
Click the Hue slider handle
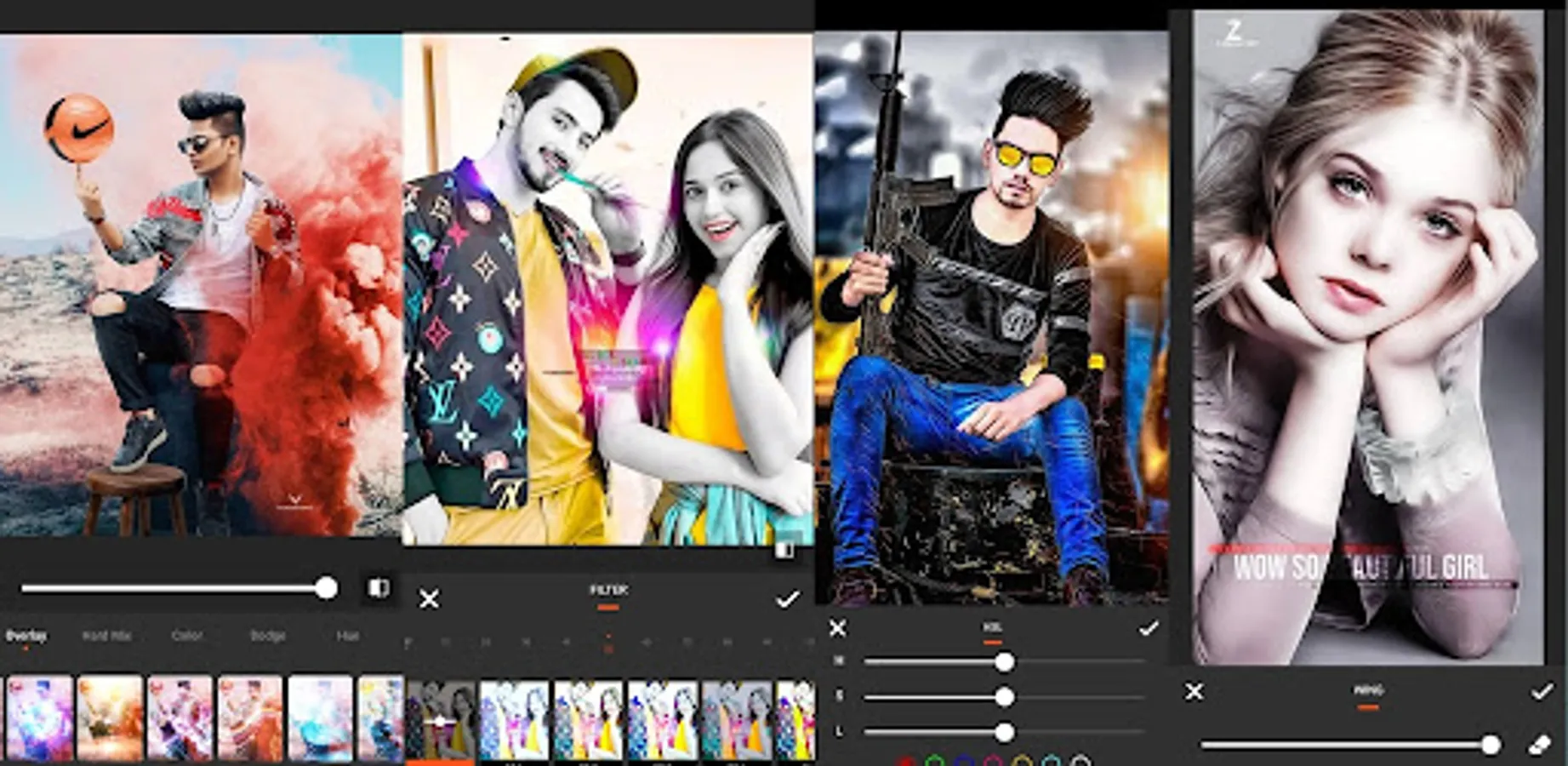1005,661
